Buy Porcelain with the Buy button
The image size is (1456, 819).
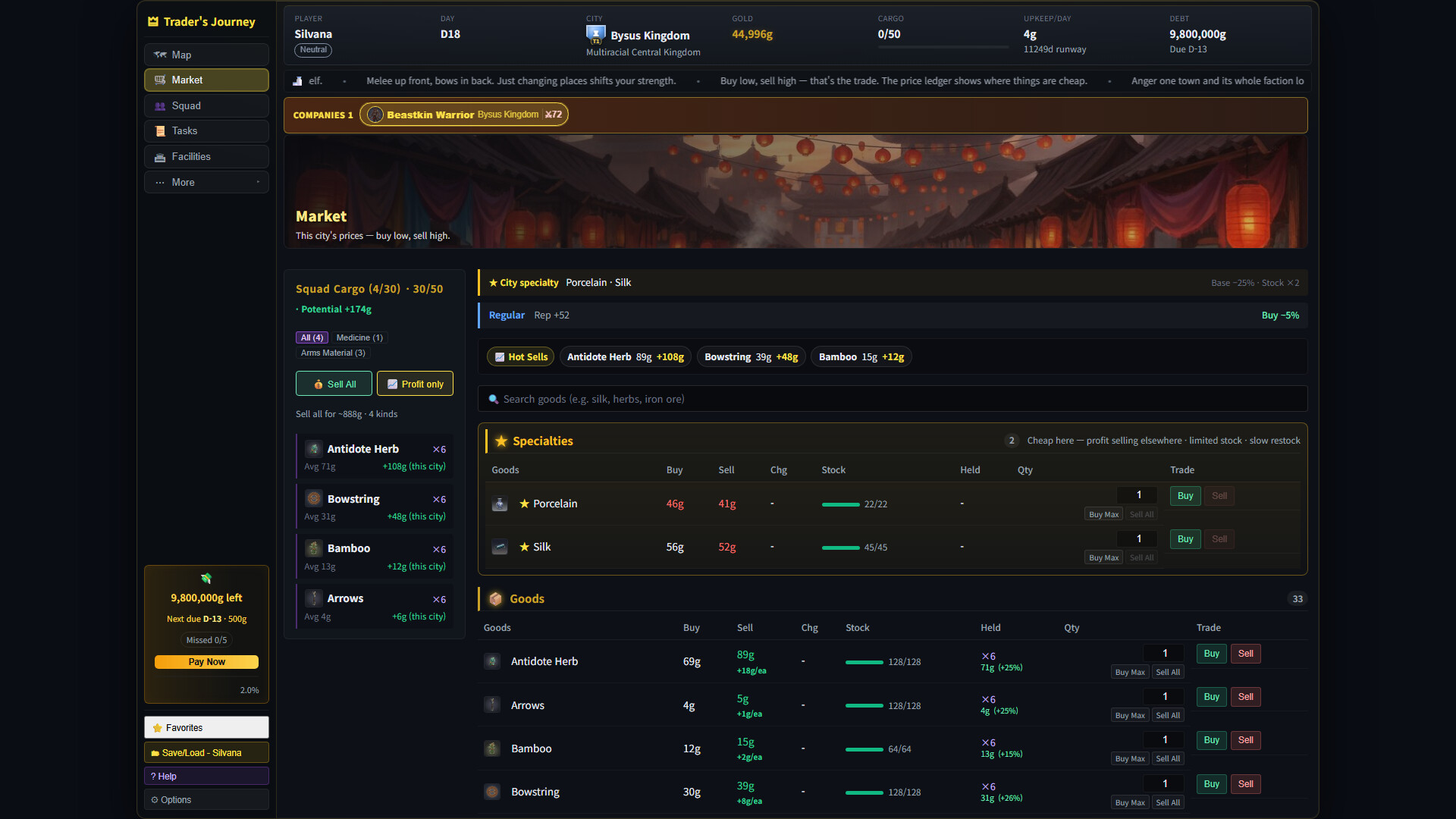click(1185, 496)
